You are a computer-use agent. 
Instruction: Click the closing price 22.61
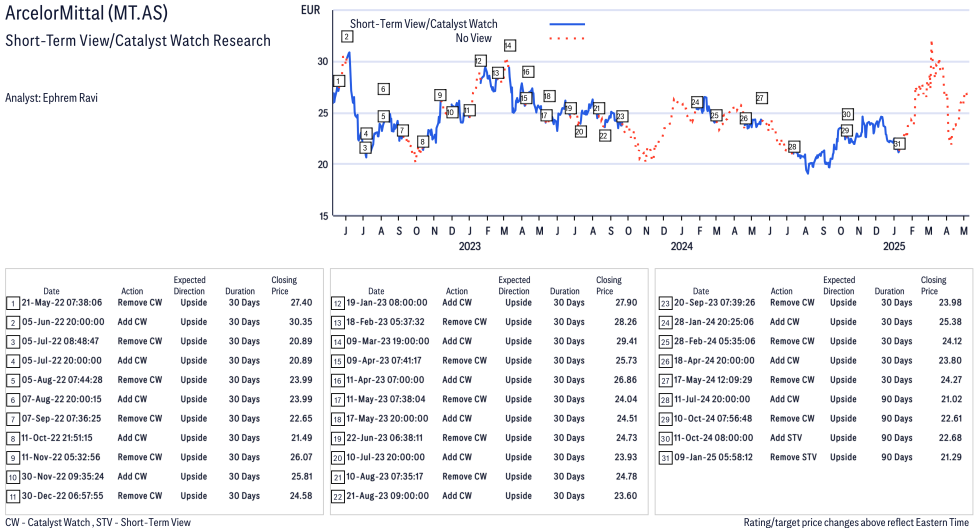pyautogui.click(x=952, y=419)
